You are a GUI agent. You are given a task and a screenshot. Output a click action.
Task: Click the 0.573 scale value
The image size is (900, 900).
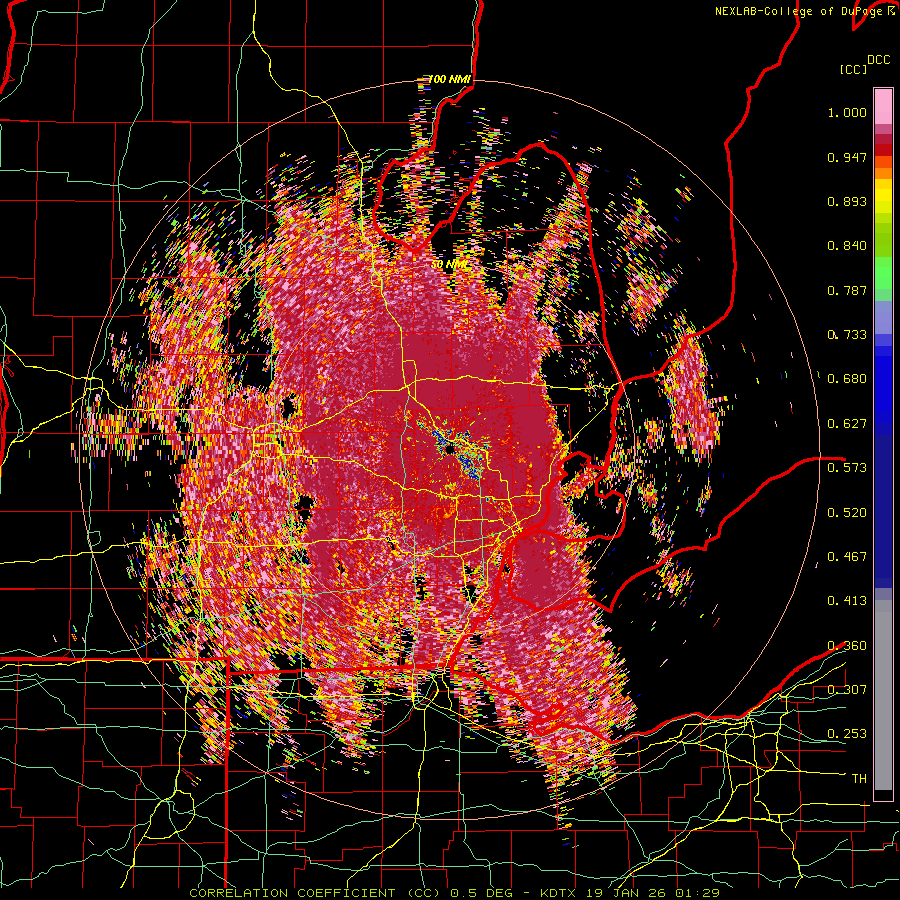pos(847,467)
